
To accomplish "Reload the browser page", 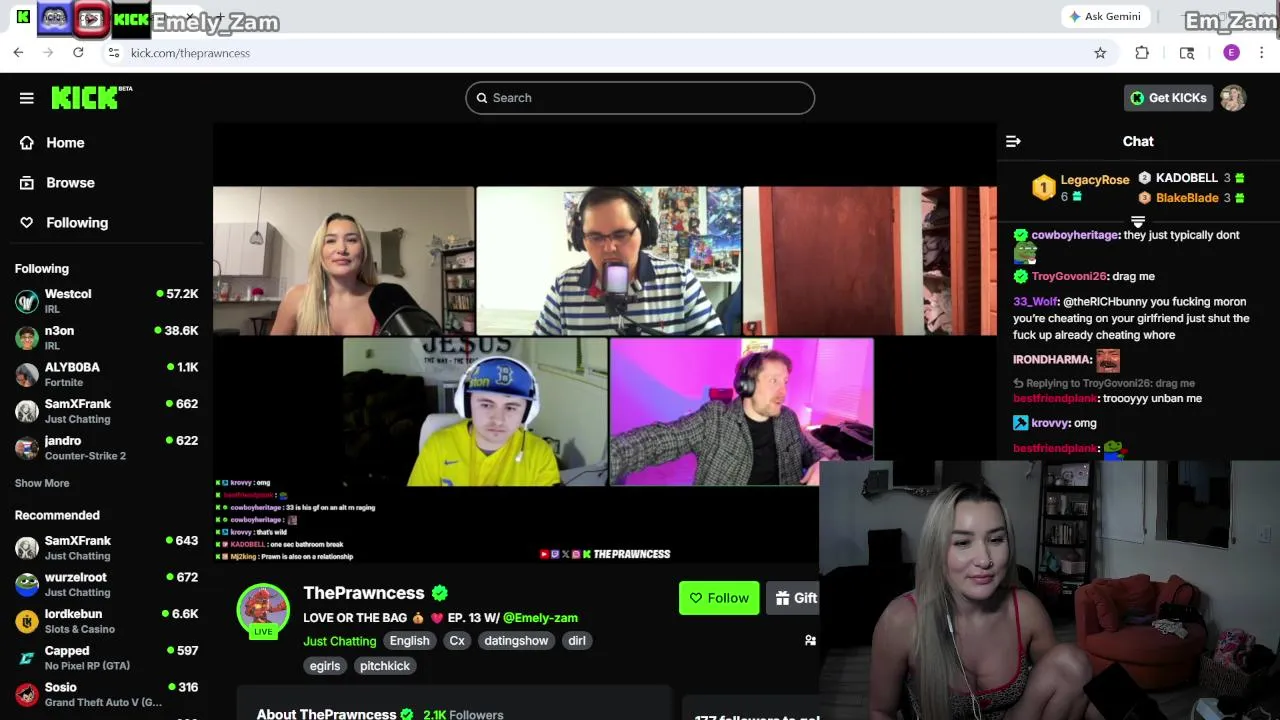I will (78, 53).
